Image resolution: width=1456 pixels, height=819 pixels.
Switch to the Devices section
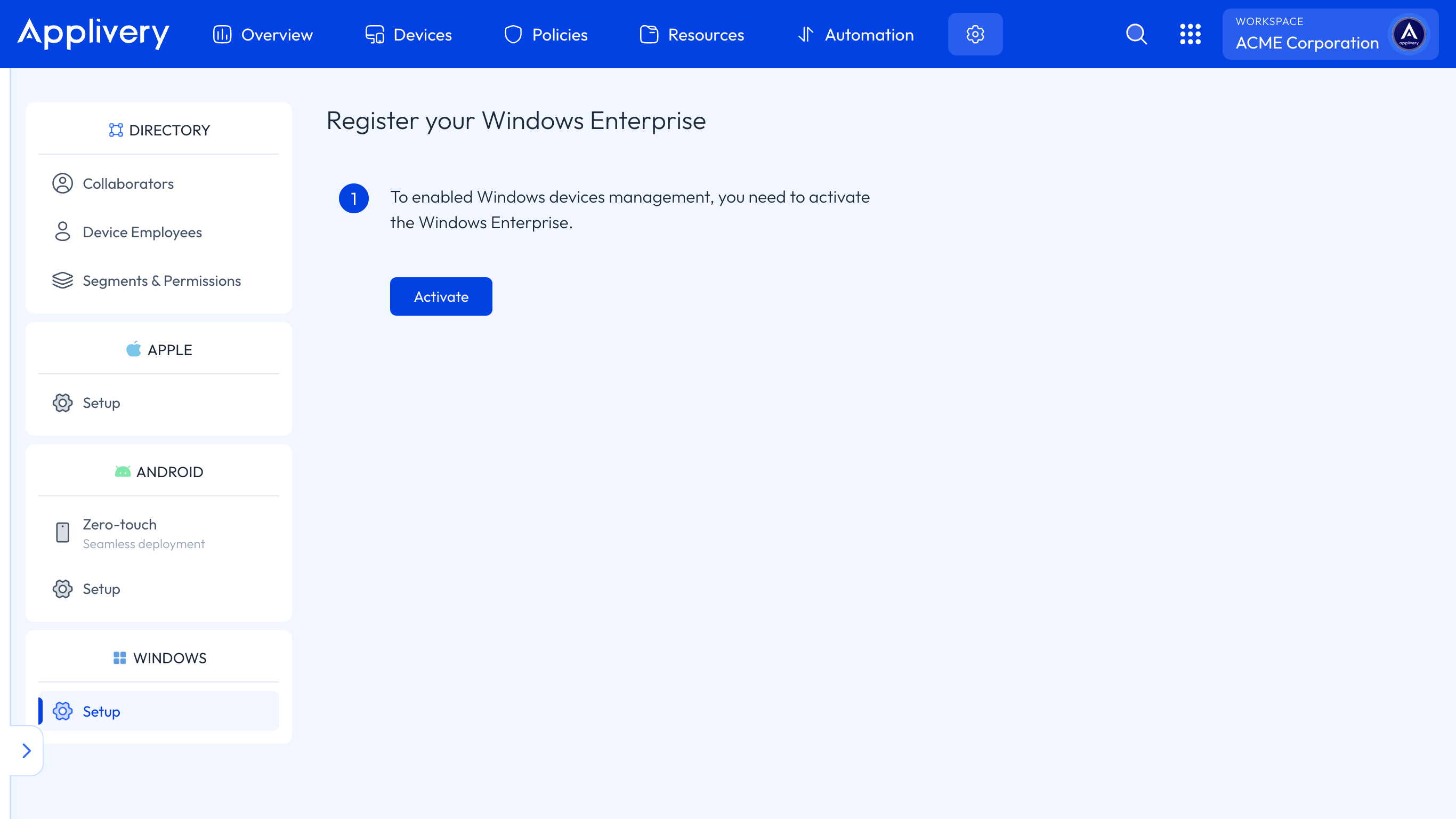(x=408, y=34)
